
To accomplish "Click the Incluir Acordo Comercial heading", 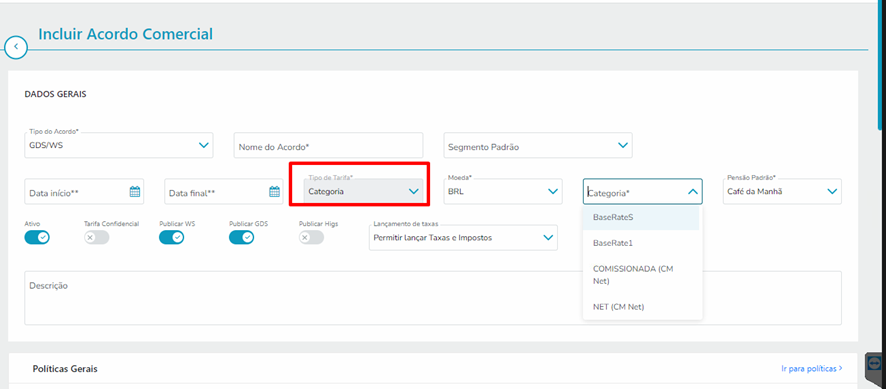I will [x=125, y=34].
